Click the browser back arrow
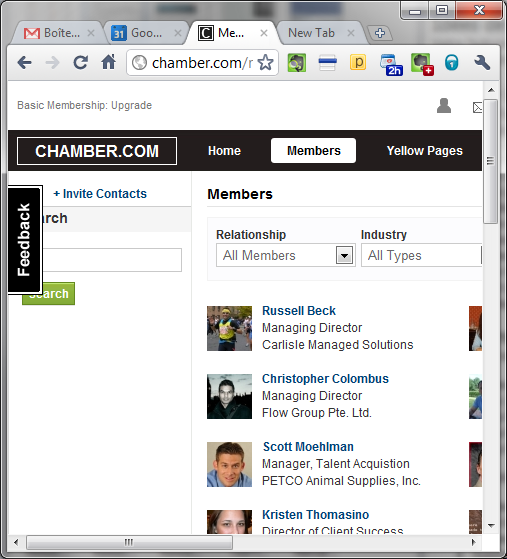507x559 pixels. click(25, 63)
